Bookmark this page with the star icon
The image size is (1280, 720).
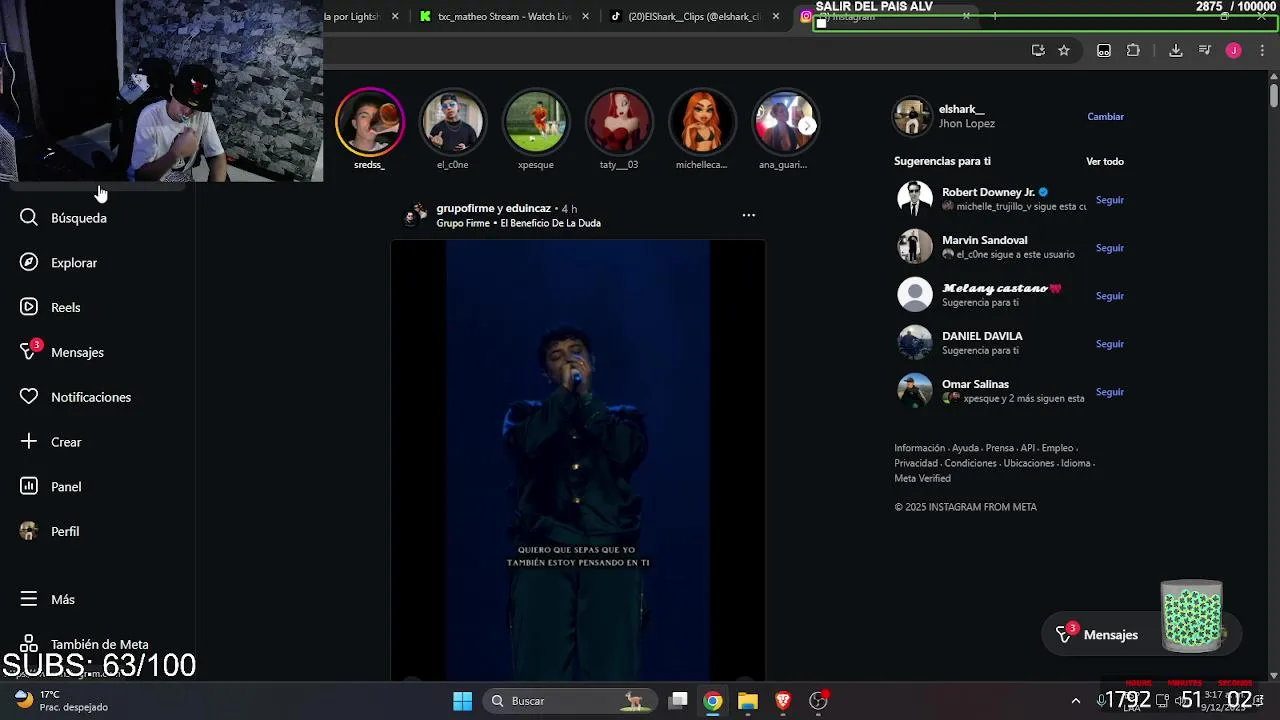click(1064, 50)
